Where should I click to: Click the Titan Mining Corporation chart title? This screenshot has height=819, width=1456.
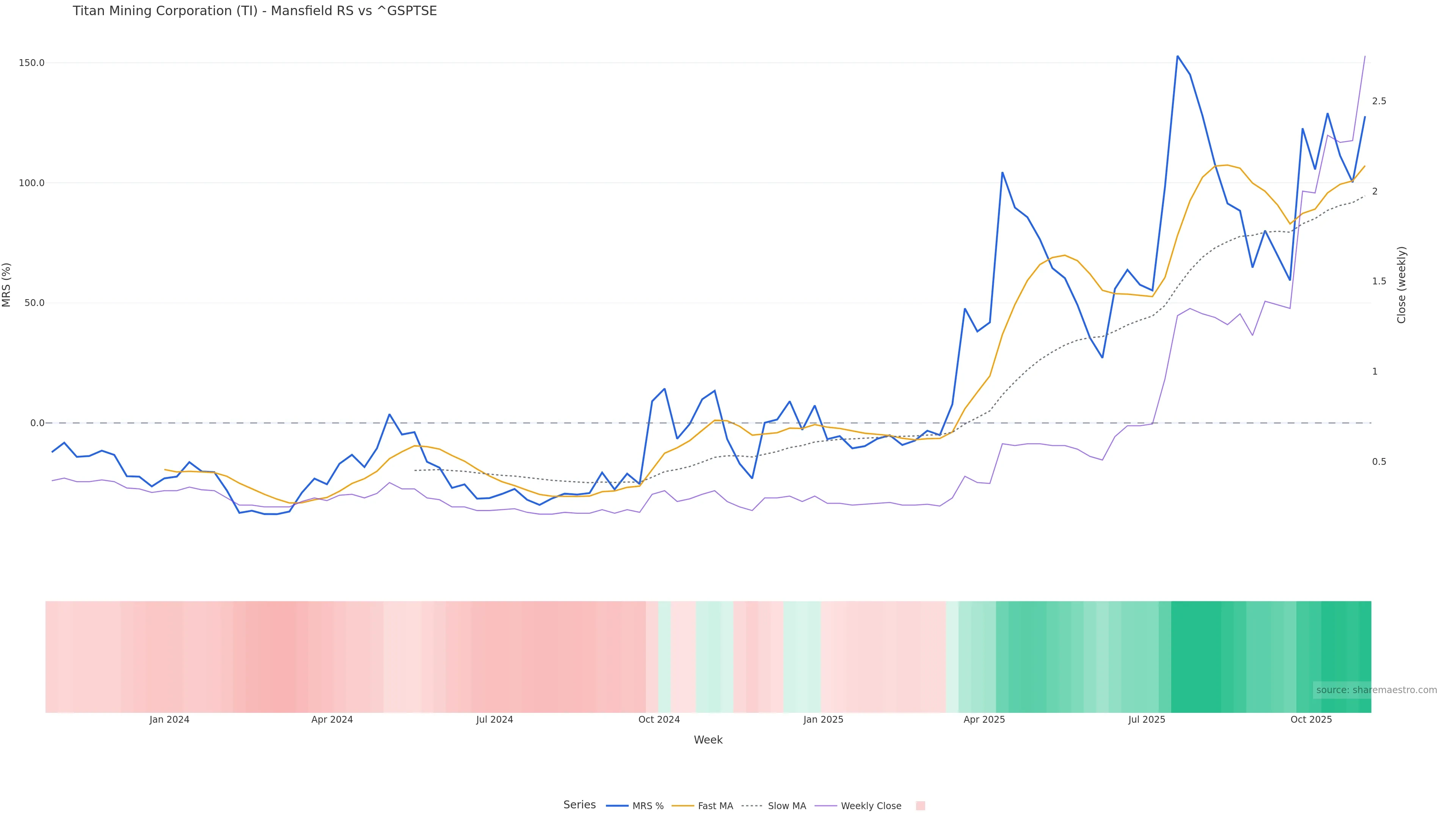(x=254, y=11)
